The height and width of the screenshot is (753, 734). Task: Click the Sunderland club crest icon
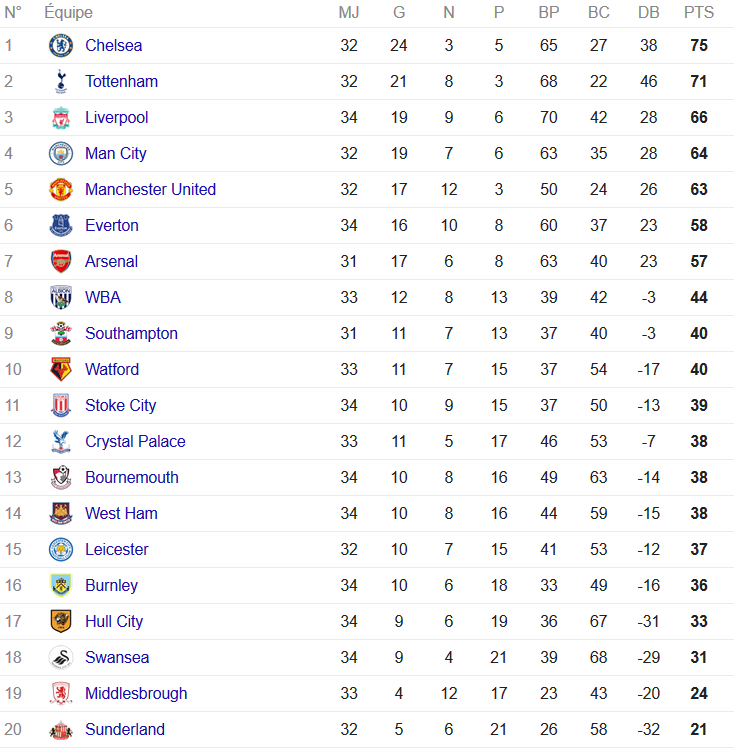[61, 729]
